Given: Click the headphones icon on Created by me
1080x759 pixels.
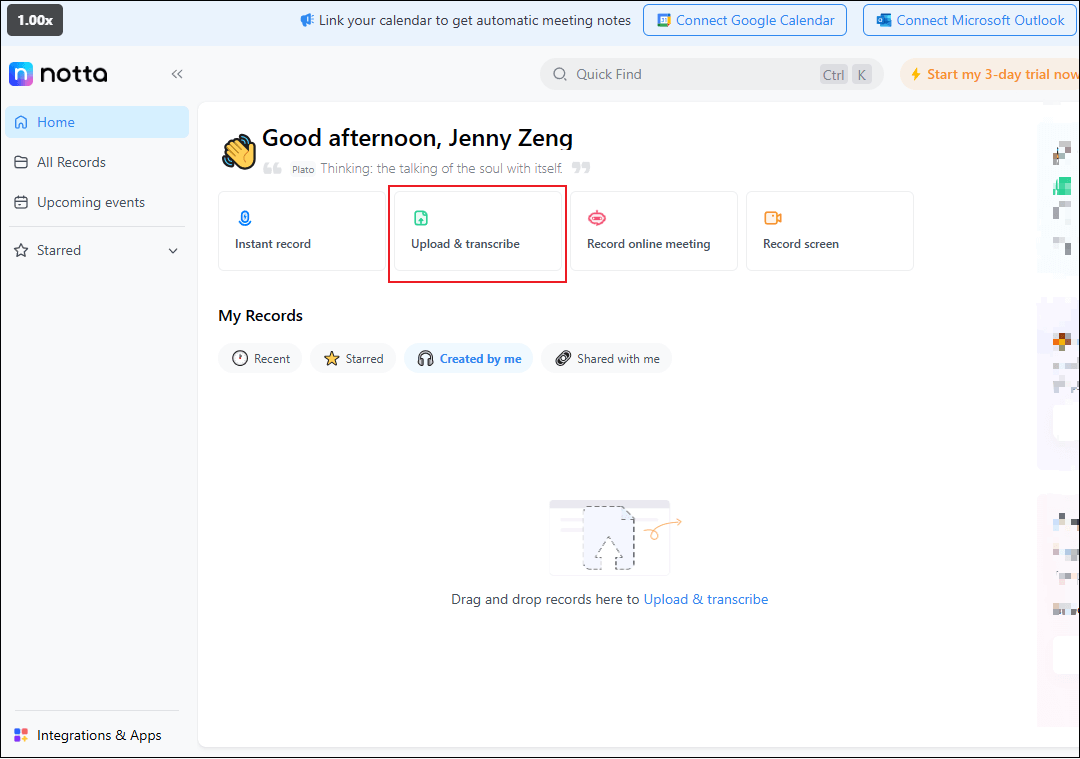Looking at the screenshot, I should coord(426,358).
